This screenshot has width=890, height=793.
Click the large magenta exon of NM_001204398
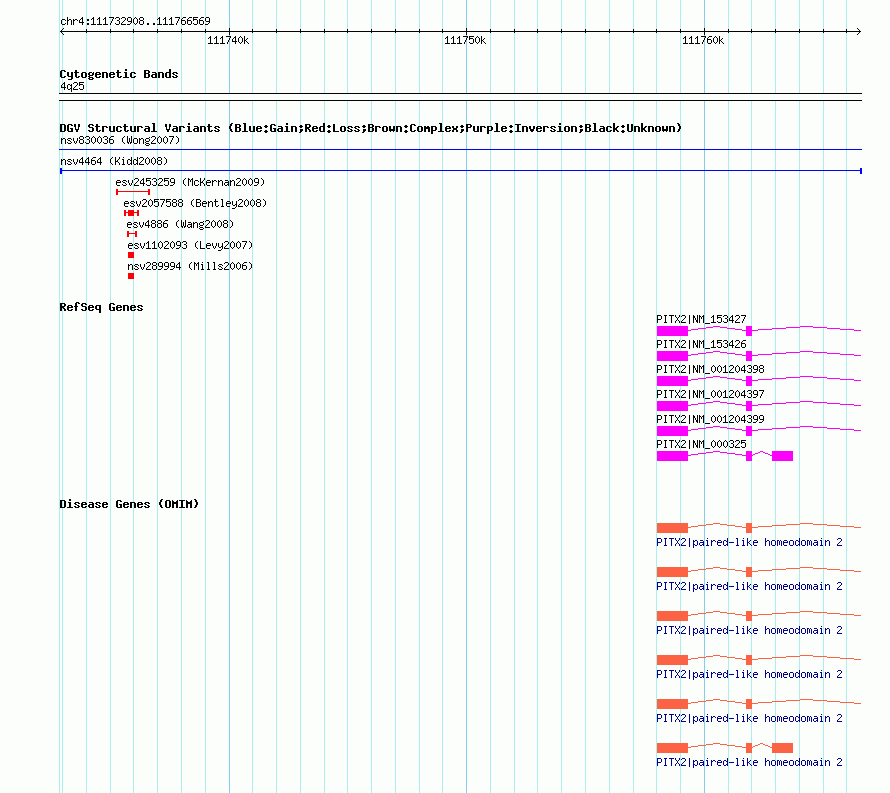pos(672,381)
